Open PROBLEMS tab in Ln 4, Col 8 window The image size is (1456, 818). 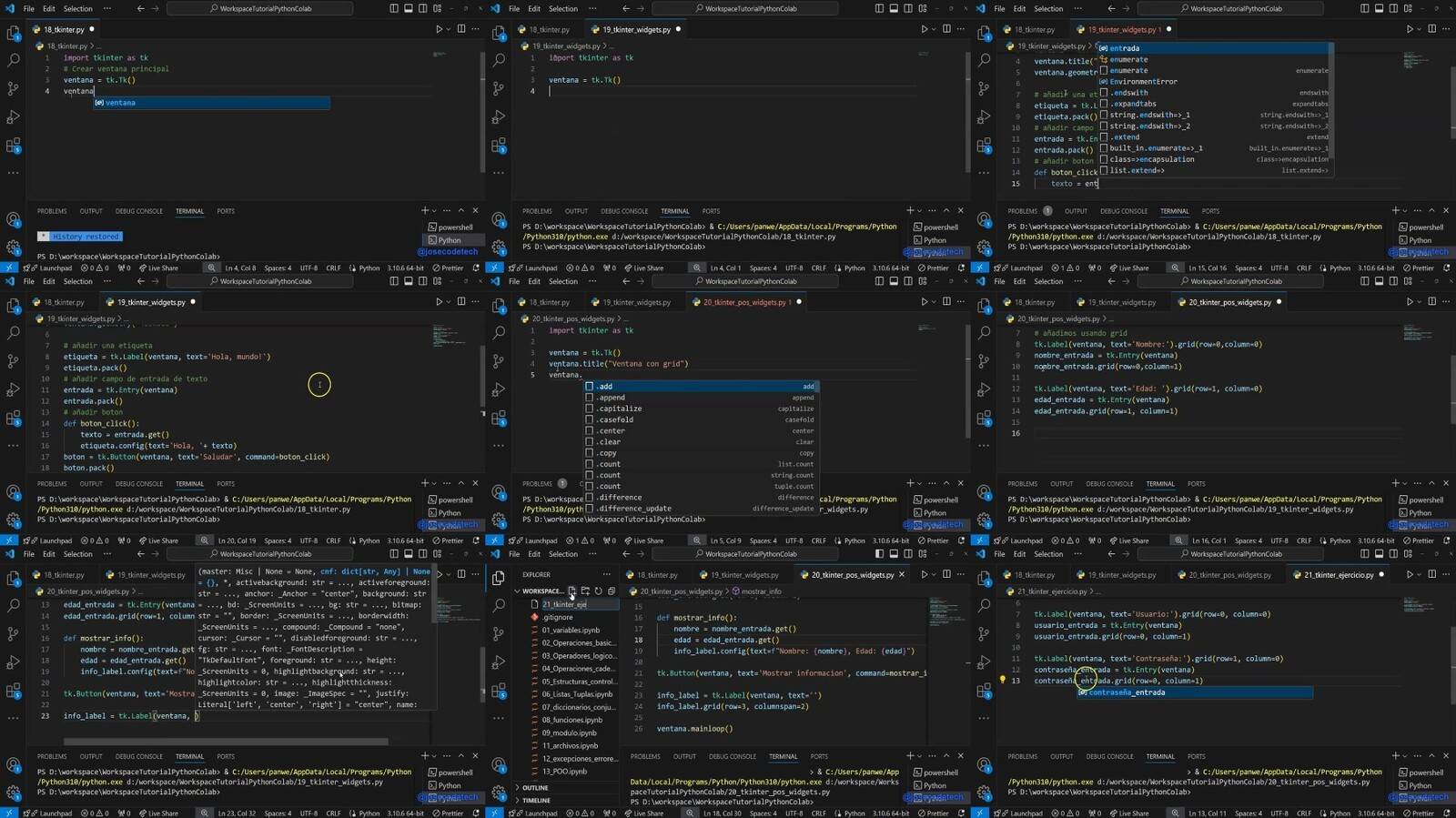click(52, 211)
